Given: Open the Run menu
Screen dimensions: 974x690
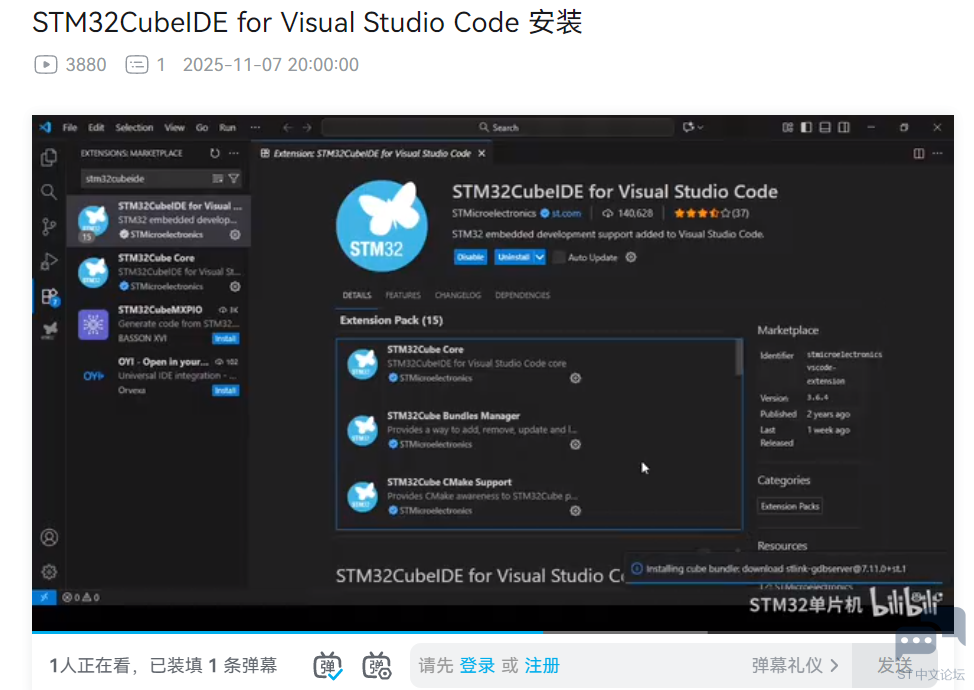Looking at the screenshot, I should 227,127.
